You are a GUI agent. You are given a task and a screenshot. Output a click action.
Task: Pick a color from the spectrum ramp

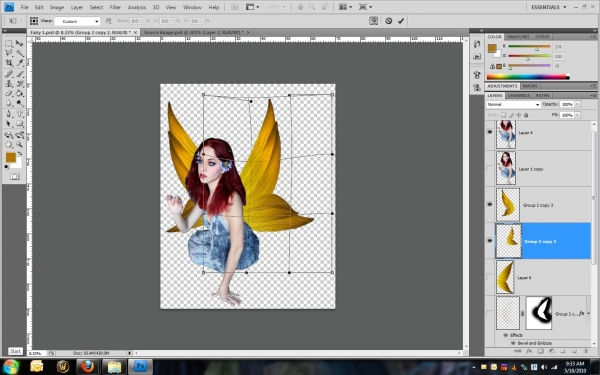point(528,77)
